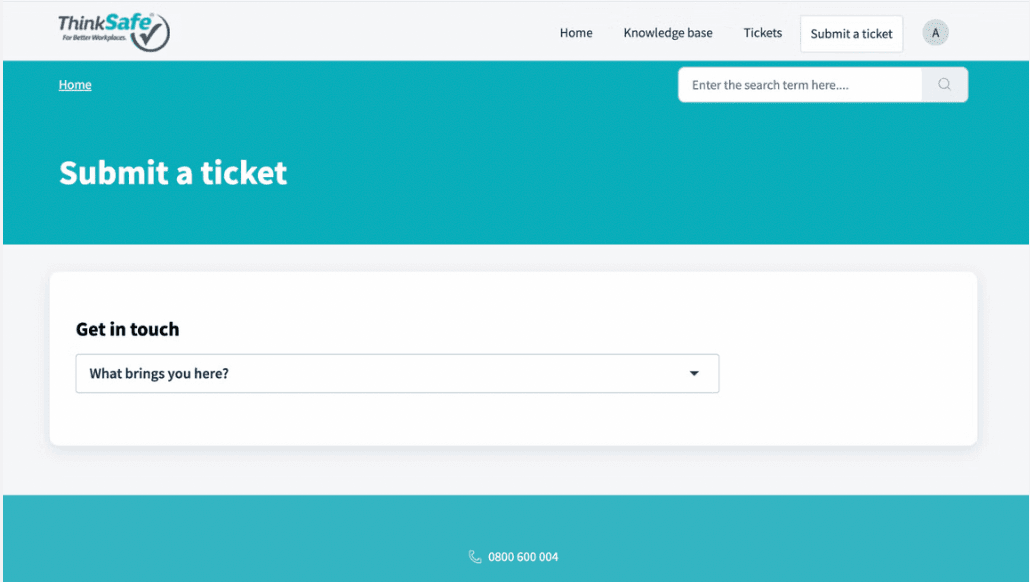Expand the "What brings you here?" dropdown
Image resolution: width=1030 pixels, height=582 pixels.
coord(397,373)
